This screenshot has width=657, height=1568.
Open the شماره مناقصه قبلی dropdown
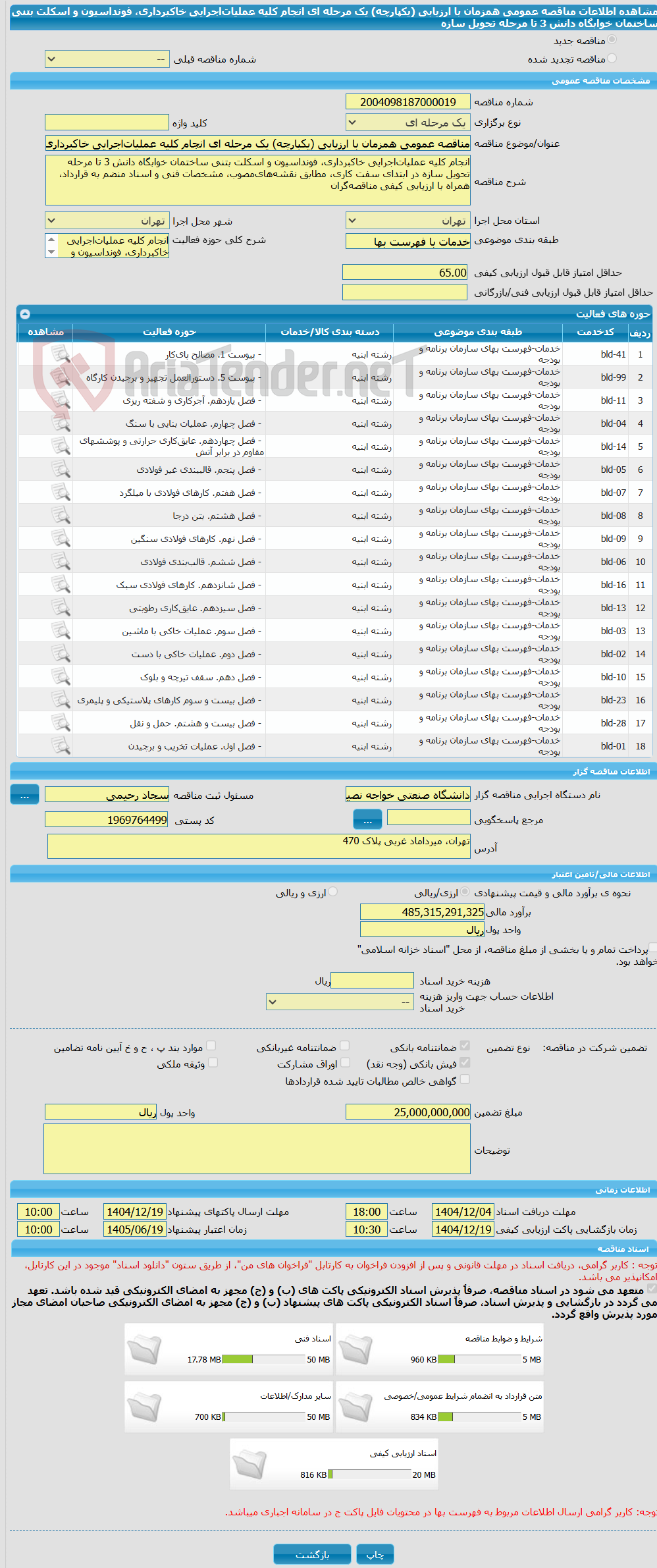(107, 59)
